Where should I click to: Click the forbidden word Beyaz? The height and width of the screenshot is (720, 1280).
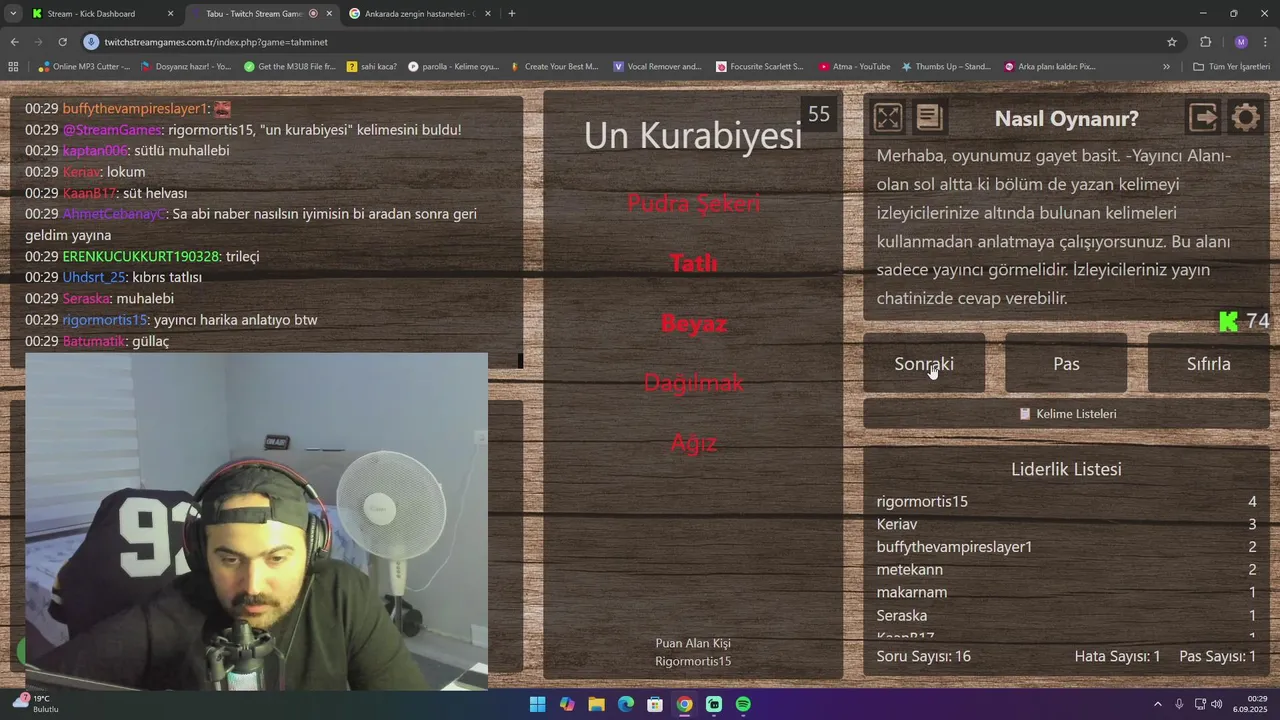(693, 323)
